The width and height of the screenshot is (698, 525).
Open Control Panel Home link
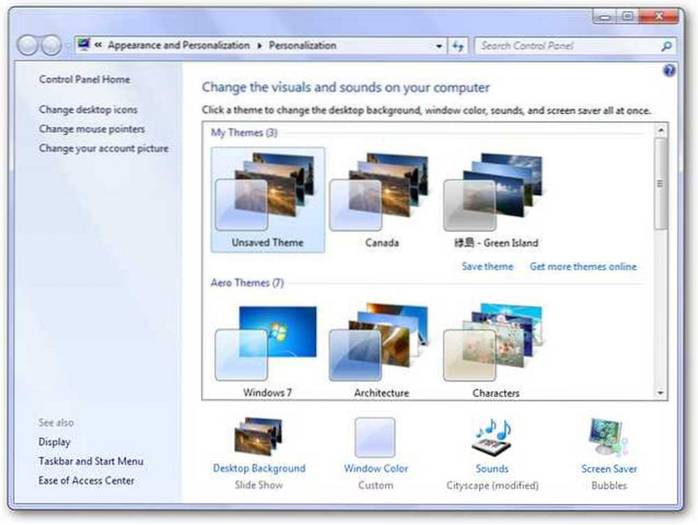[84, 80]
